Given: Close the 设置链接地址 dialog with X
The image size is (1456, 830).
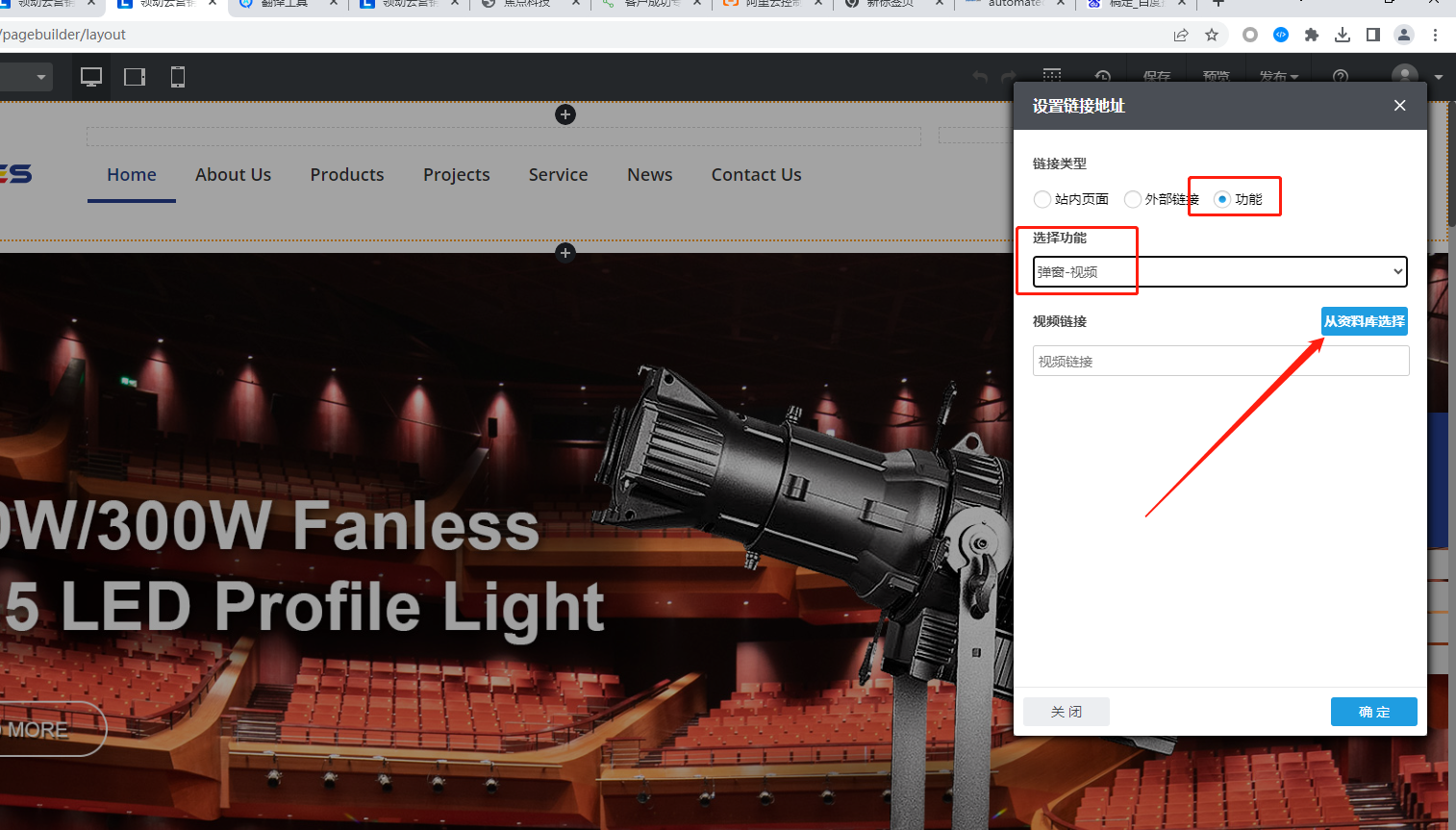Looking at the screenshot, I should [x=1399, y=106].
